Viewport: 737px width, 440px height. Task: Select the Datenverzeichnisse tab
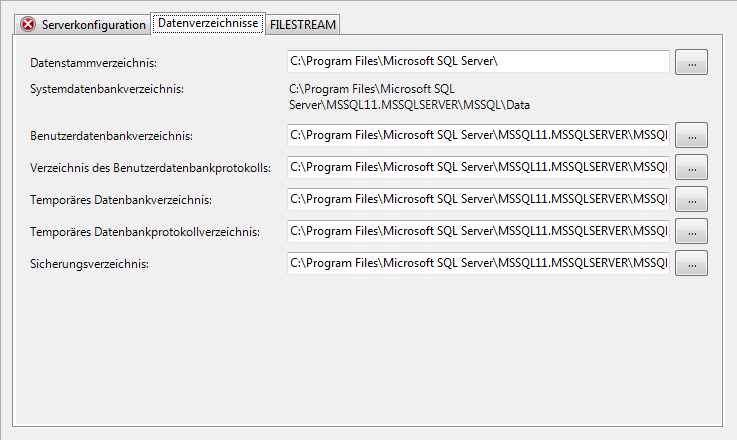tap(208, 22)
